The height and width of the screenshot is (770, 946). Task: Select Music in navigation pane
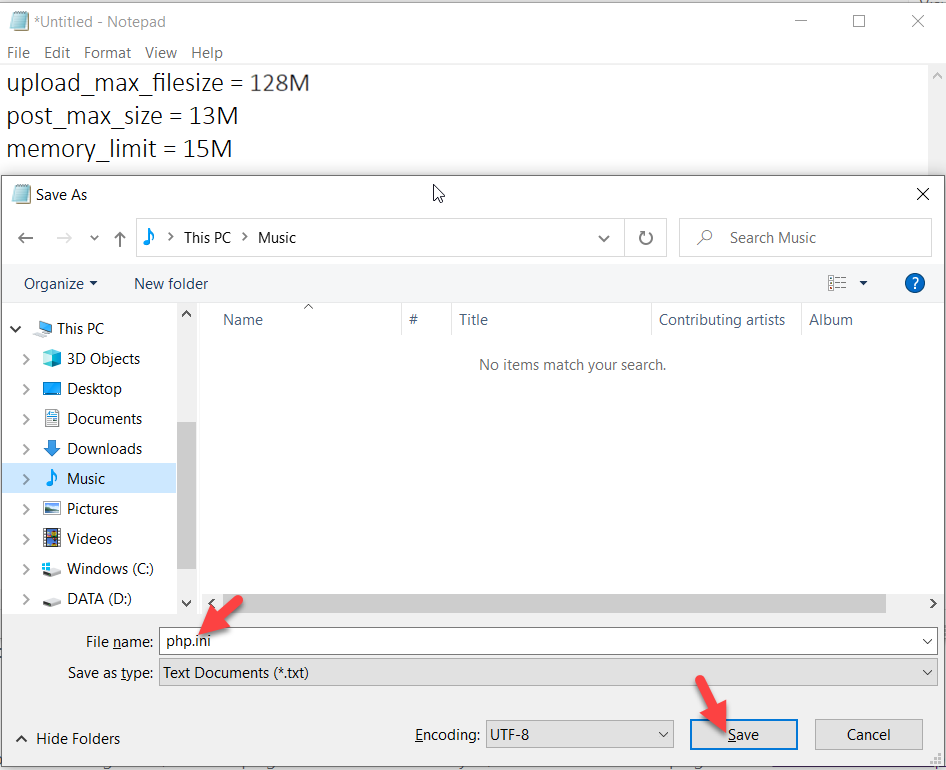86,479
